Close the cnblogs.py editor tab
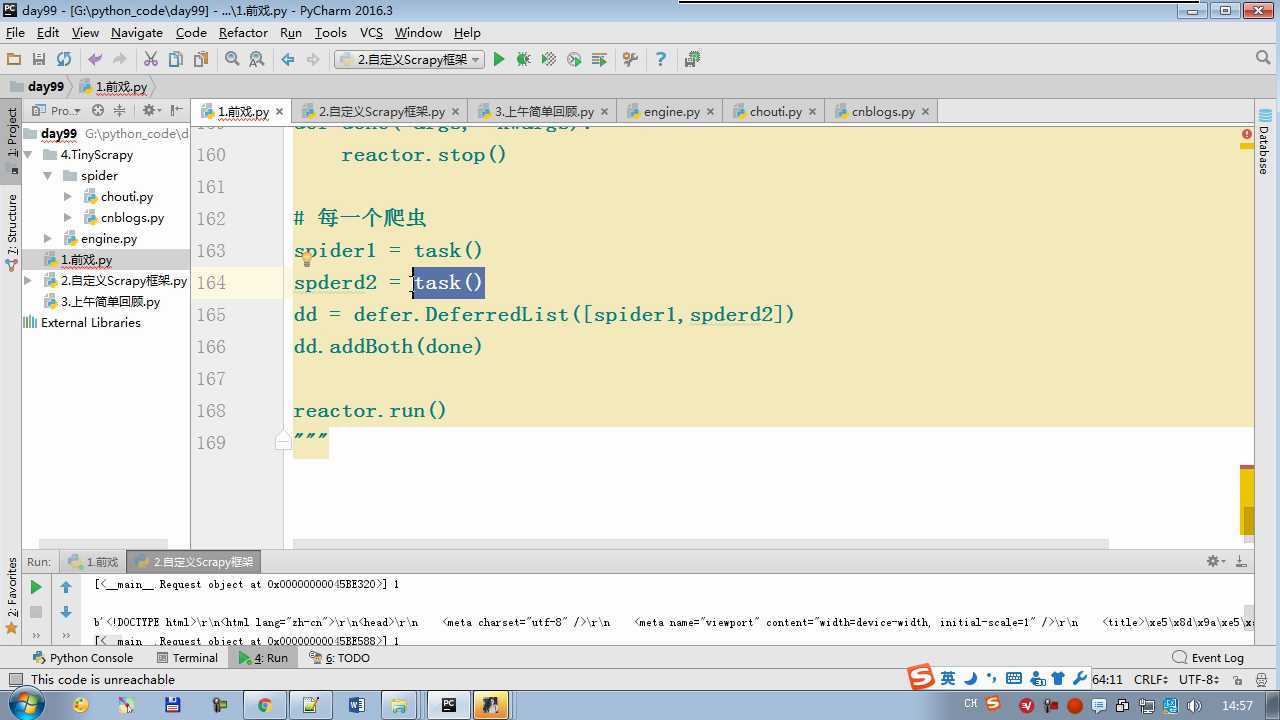1280x720 pixels. (925, 112)
